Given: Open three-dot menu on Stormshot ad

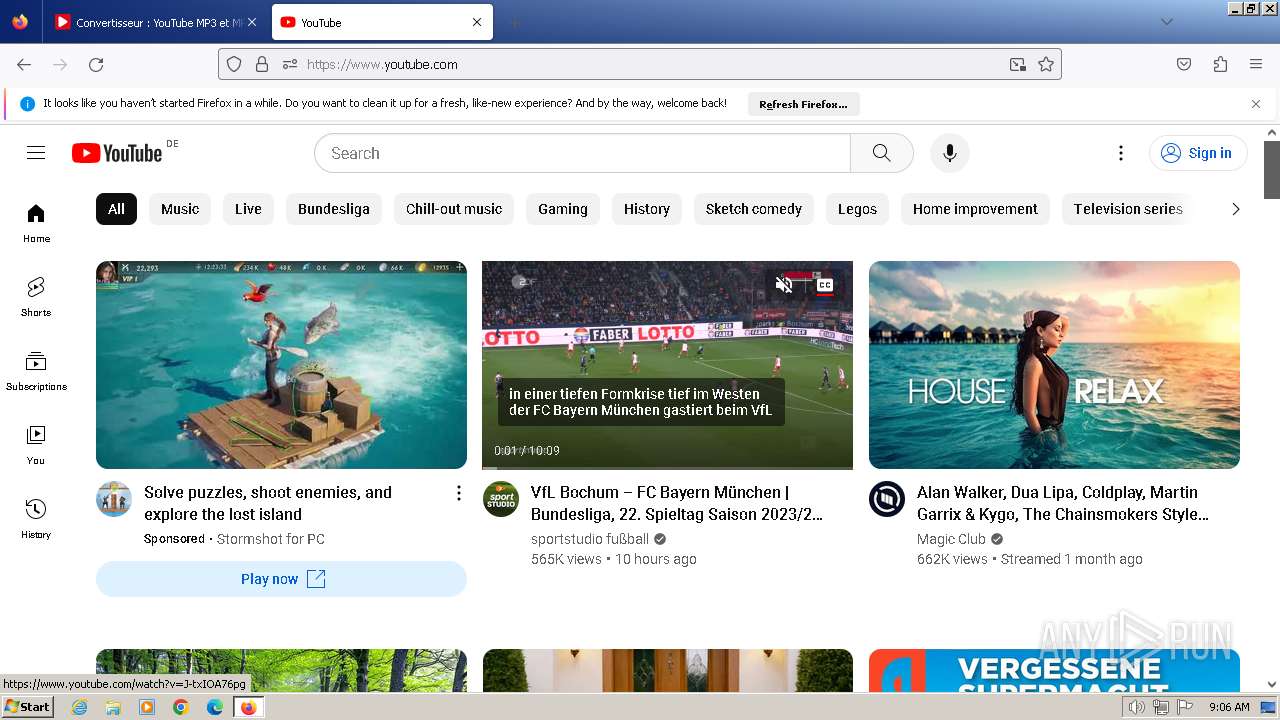Looking at the screenshot, I should tap(458, 493).
